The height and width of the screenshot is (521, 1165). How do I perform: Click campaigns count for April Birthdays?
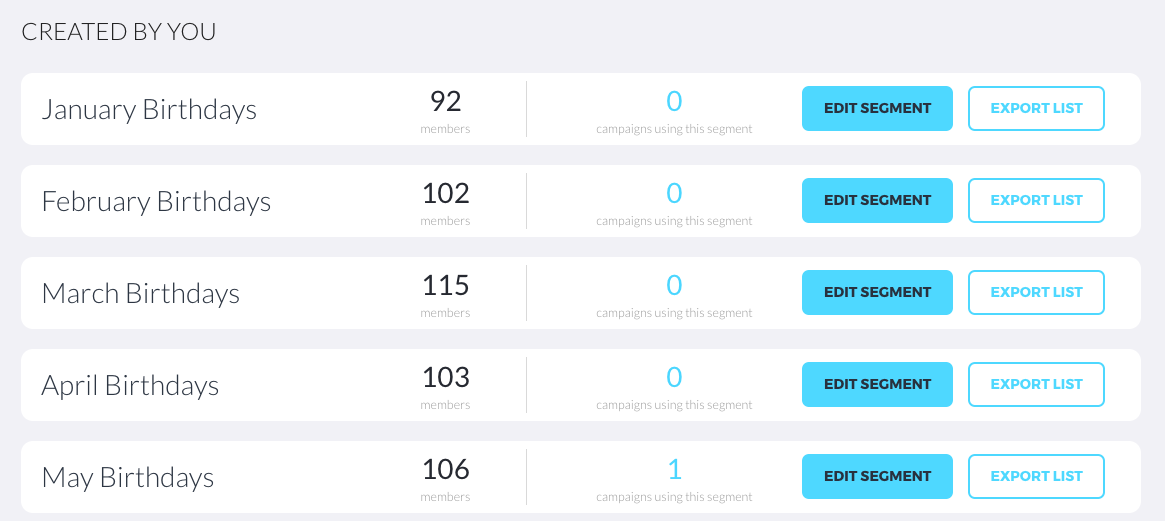(x=674, y=378)
